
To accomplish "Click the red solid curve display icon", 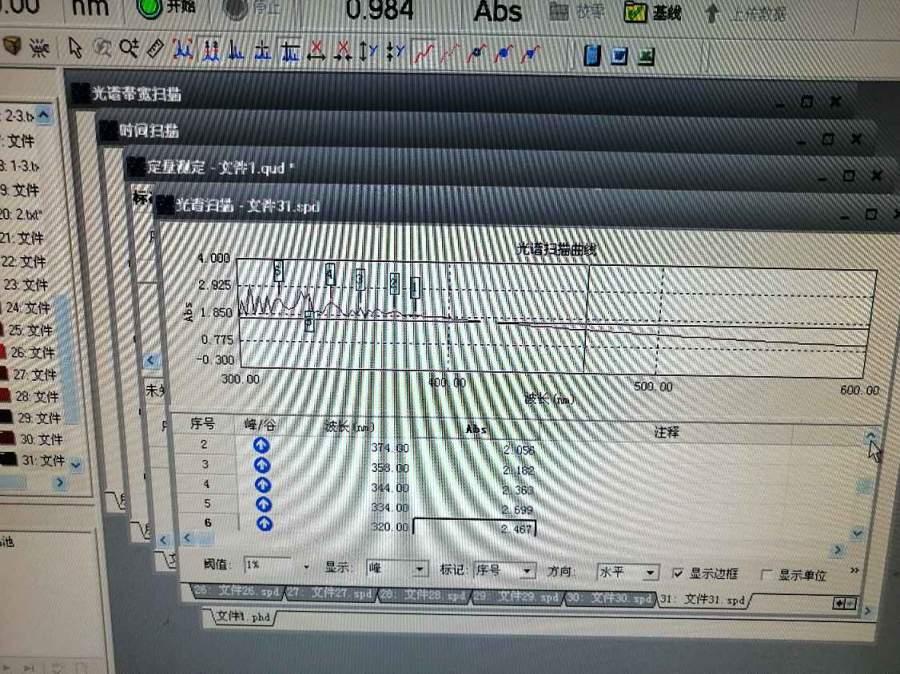I will pos(424,53).
